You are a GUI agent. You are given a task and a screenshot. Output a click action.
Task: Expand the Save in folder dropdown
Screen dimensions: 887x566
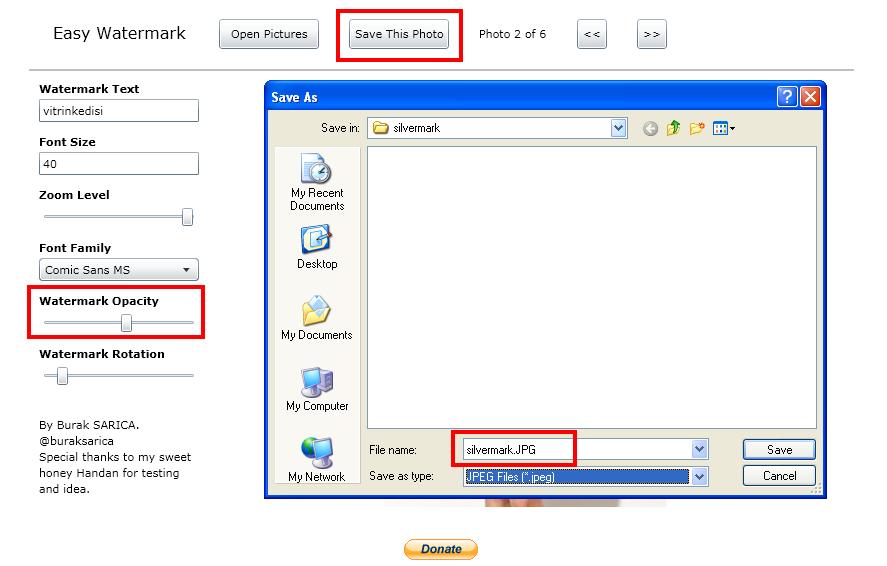[618, 128]
